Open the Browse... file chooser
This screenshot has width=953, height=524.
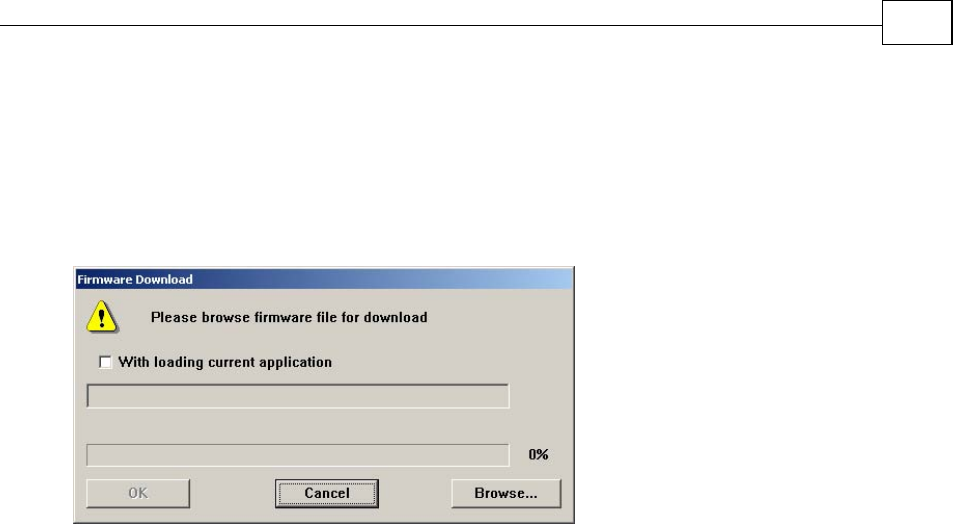coord(506,493)
